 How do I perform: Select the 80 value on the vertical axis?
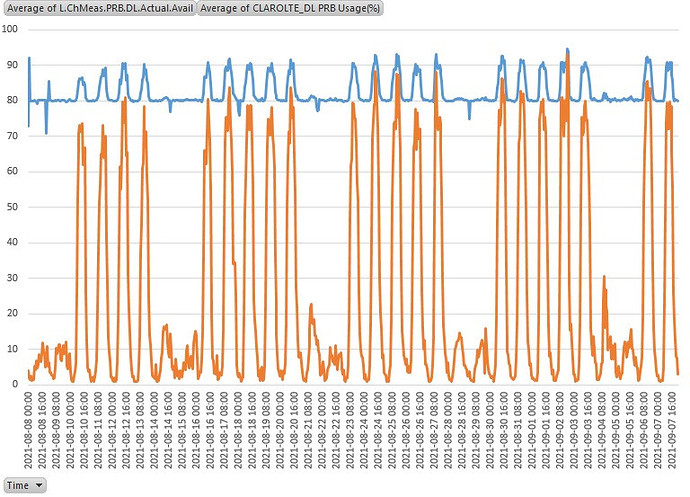click(x=12, y=100)
